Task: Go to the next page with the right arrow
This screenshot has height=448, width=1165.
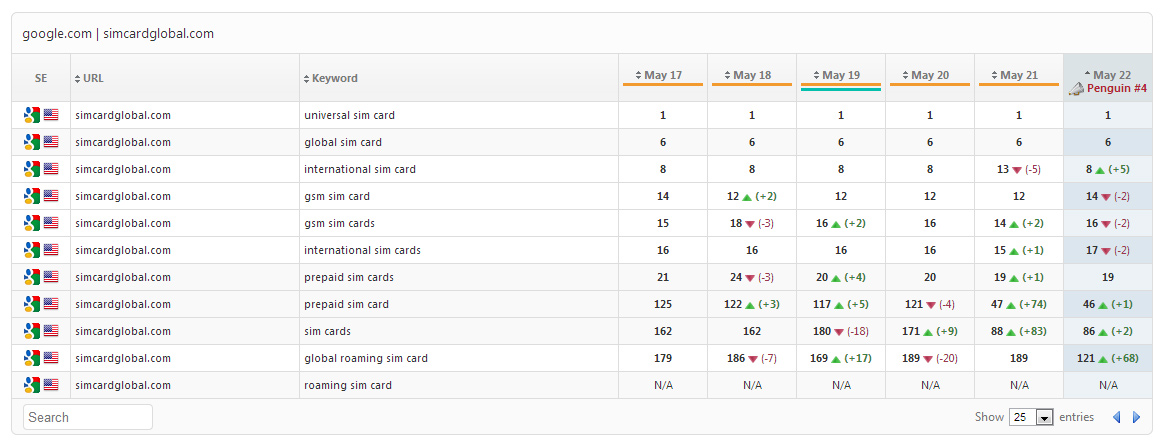Action: tap(1136, 417)
